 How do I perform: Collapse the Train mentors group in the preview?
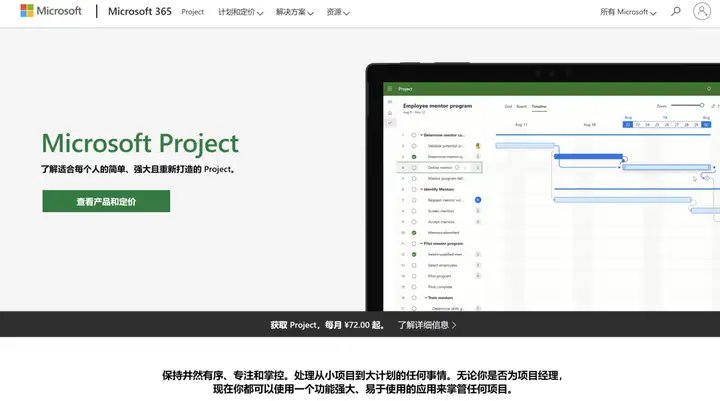pos(426,298)
